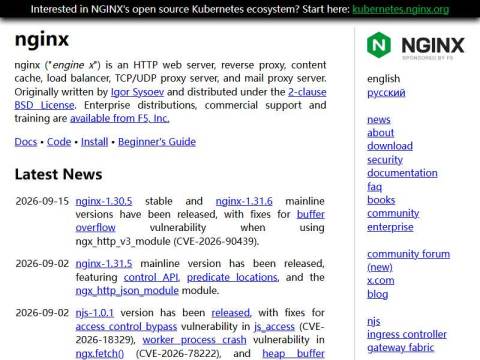Open the gateway fabric sidebar link

tap(400, 348)
